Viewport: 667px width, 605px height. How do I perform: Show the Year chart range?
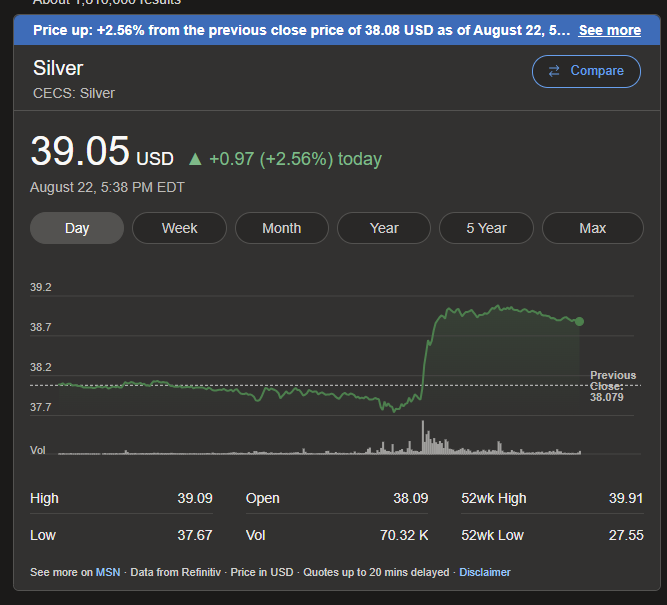(x=384, y=228)
